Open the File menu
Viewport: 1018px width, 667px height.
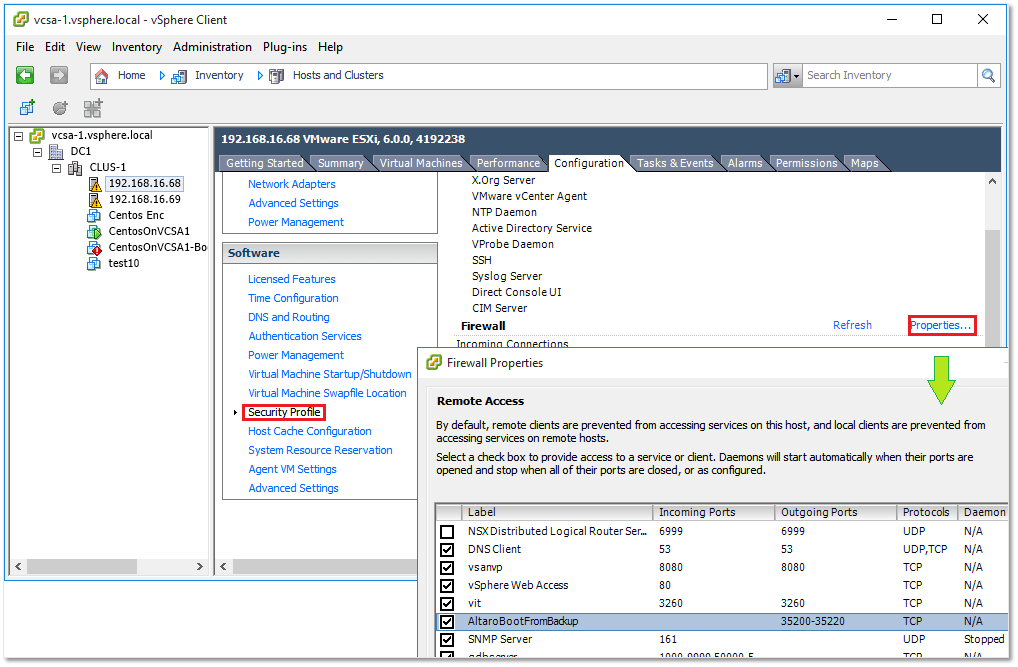click(x=25, y=47)
